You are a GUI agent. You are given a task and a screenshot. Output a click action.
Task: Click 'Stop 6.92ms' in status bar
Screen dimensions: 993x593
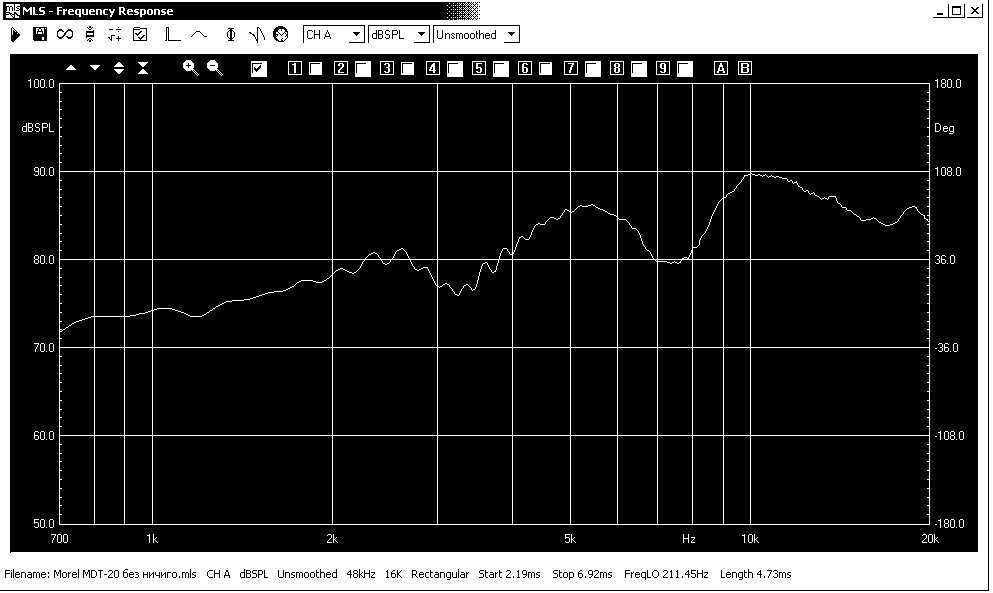(582, 574)
